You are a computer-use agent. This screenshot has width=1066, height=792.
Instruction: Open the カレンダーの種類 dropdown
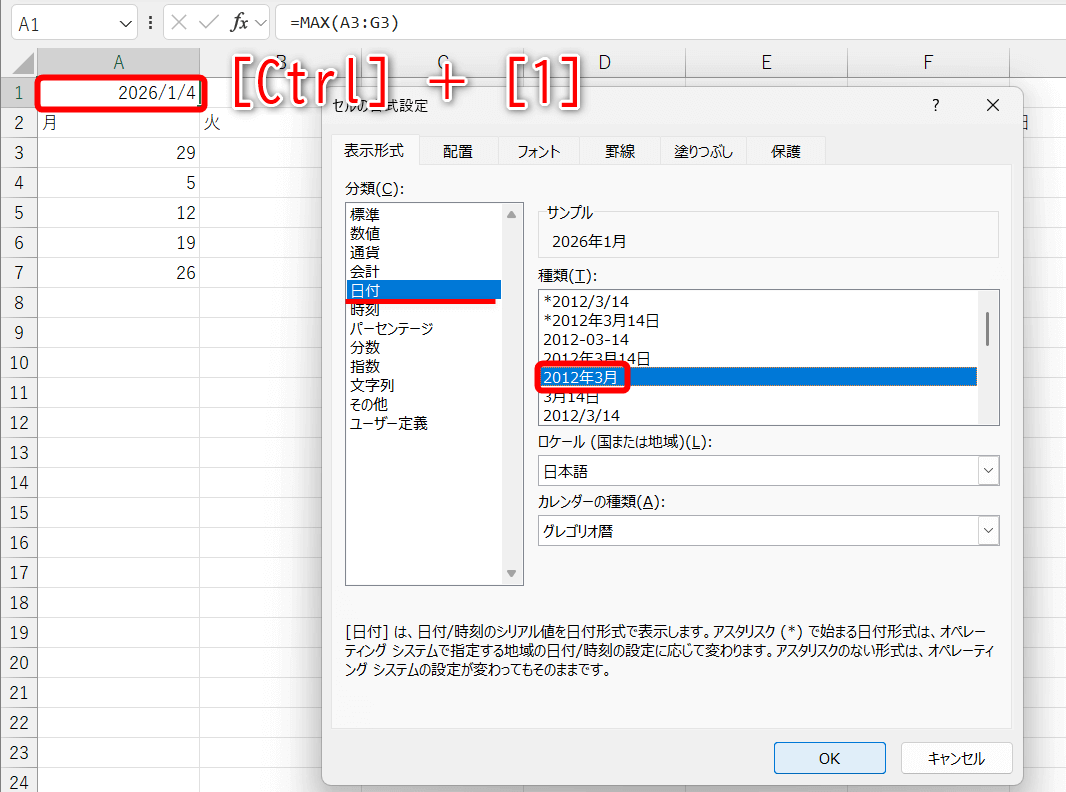[987, 530]
